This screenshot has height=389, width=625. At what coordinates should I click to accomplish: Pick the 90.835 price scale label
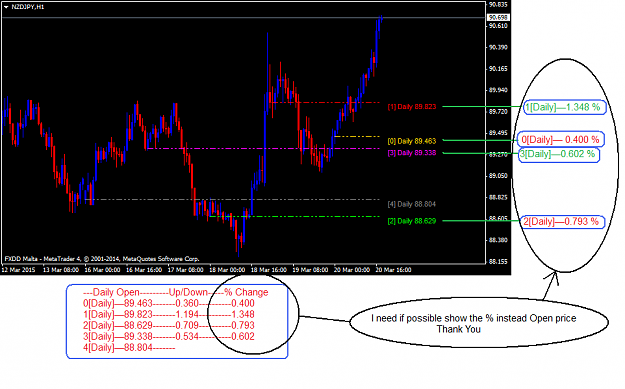pos(498,5)
